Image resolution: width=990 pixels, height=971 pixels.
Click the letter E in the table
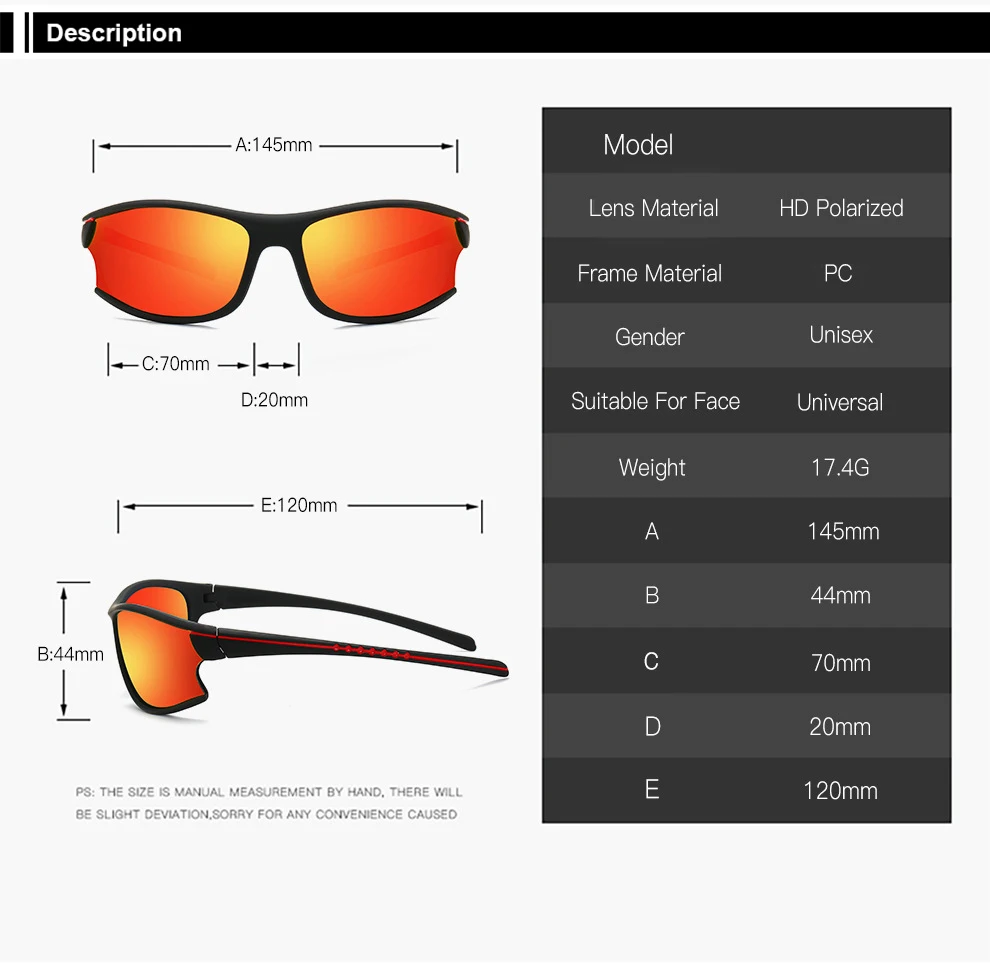pos(652,790)
